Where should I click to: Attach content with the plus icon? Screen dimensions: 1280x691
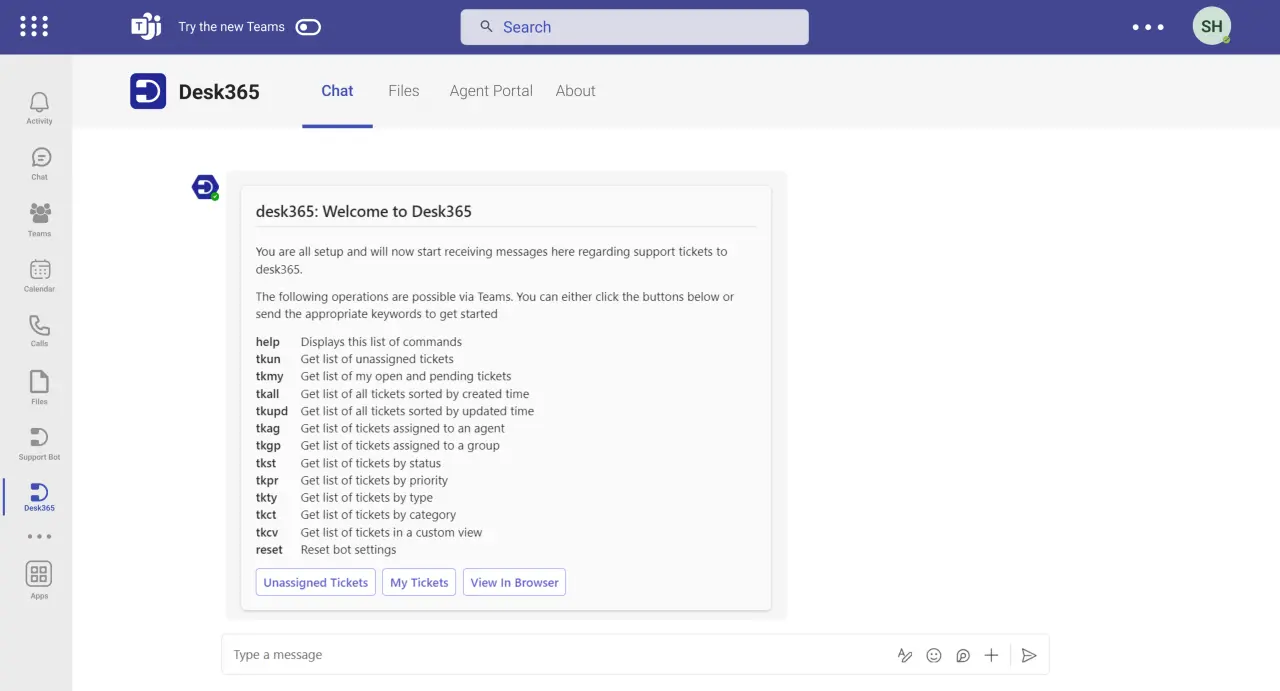pyautogui.click(x=991, y=655)
